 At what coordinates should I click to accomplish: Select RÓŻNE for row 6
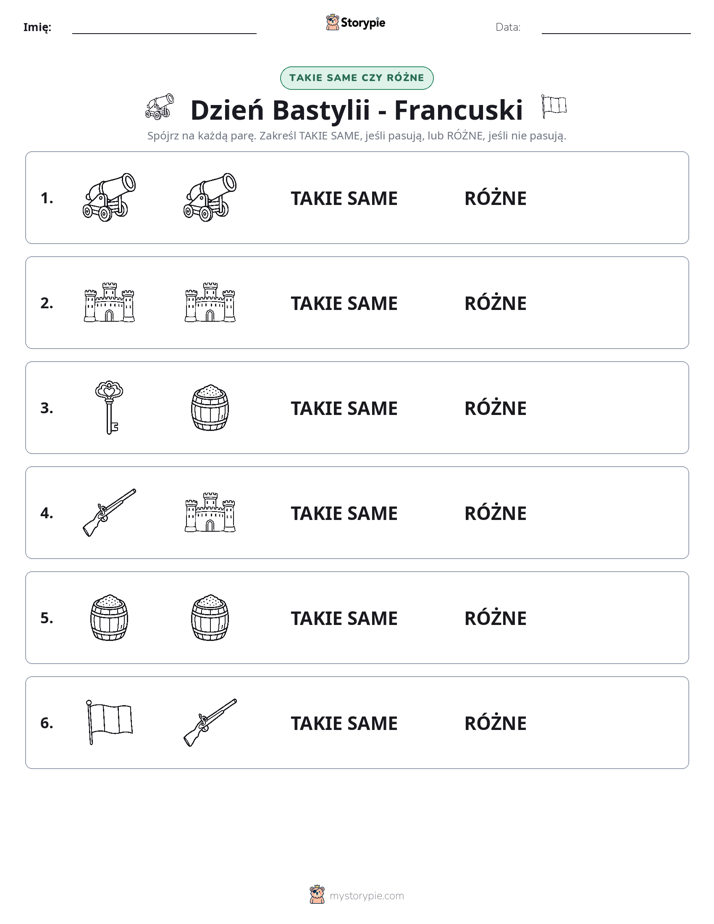(495, 722)
